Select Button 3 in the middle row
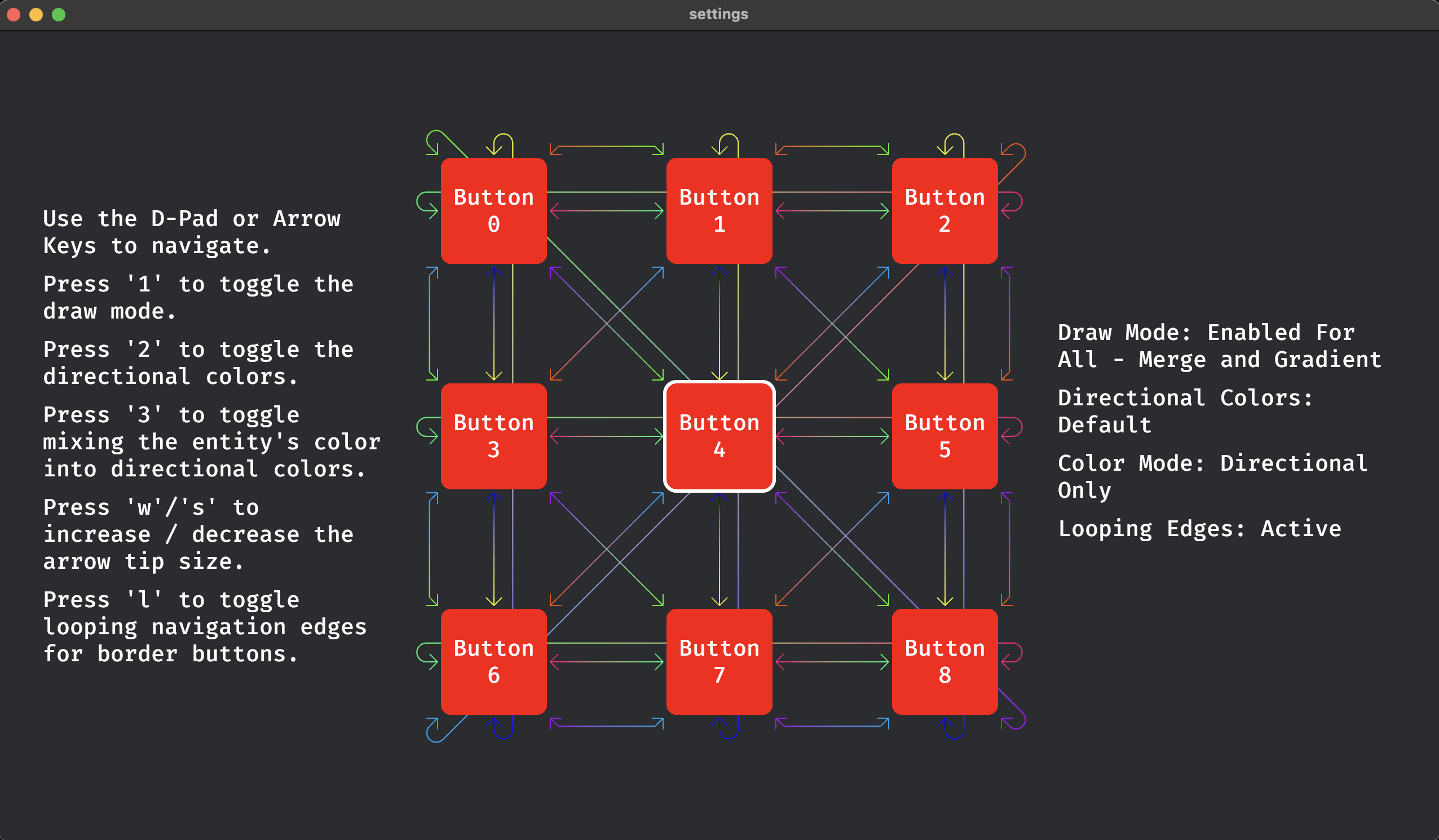 493,436
